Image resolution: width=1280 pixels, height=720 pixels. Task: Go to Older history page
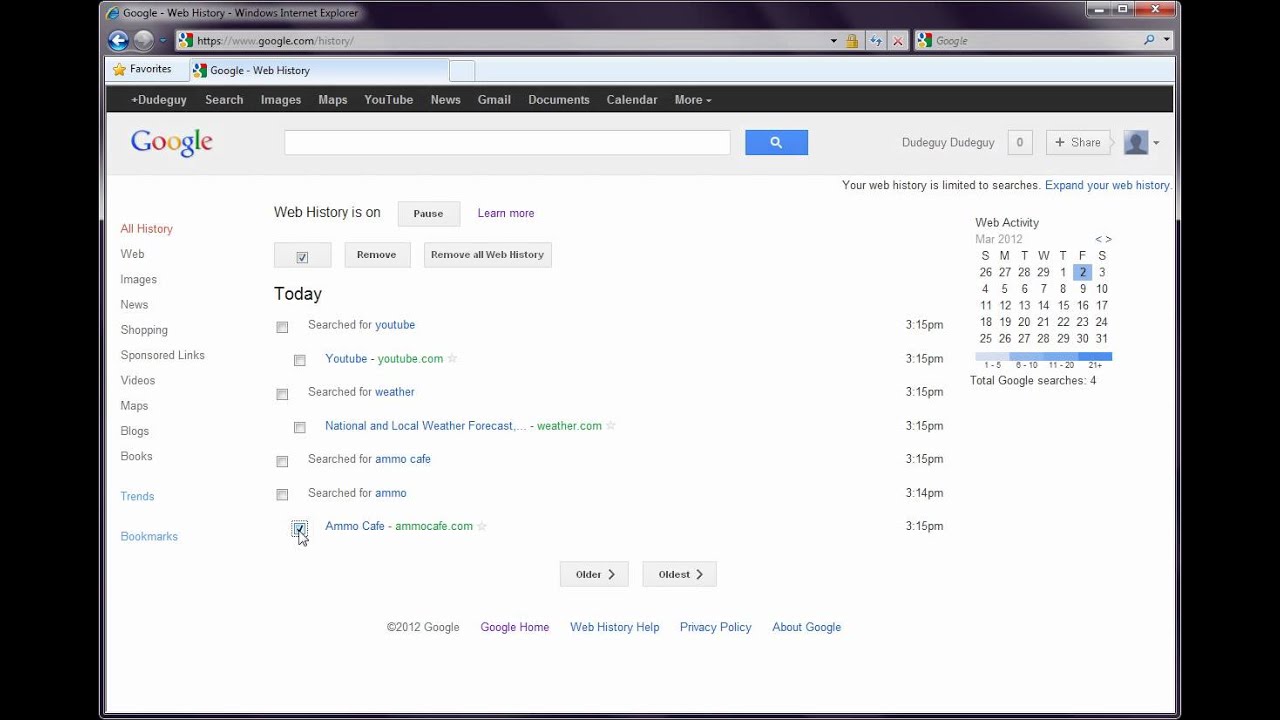point(594,574)
